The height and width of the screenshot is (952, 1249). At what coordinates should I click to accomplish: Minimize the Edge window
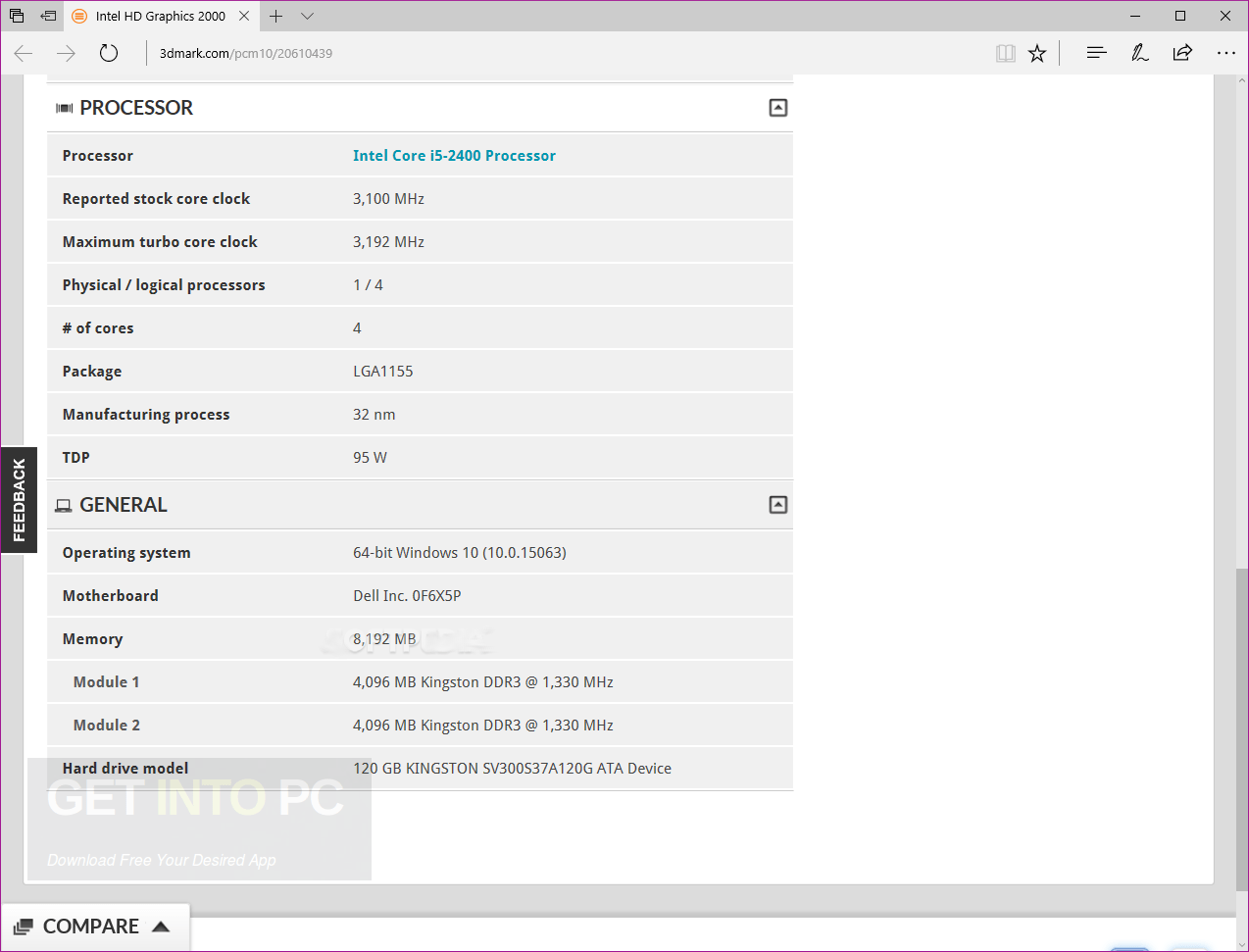tap(1135, 16)
